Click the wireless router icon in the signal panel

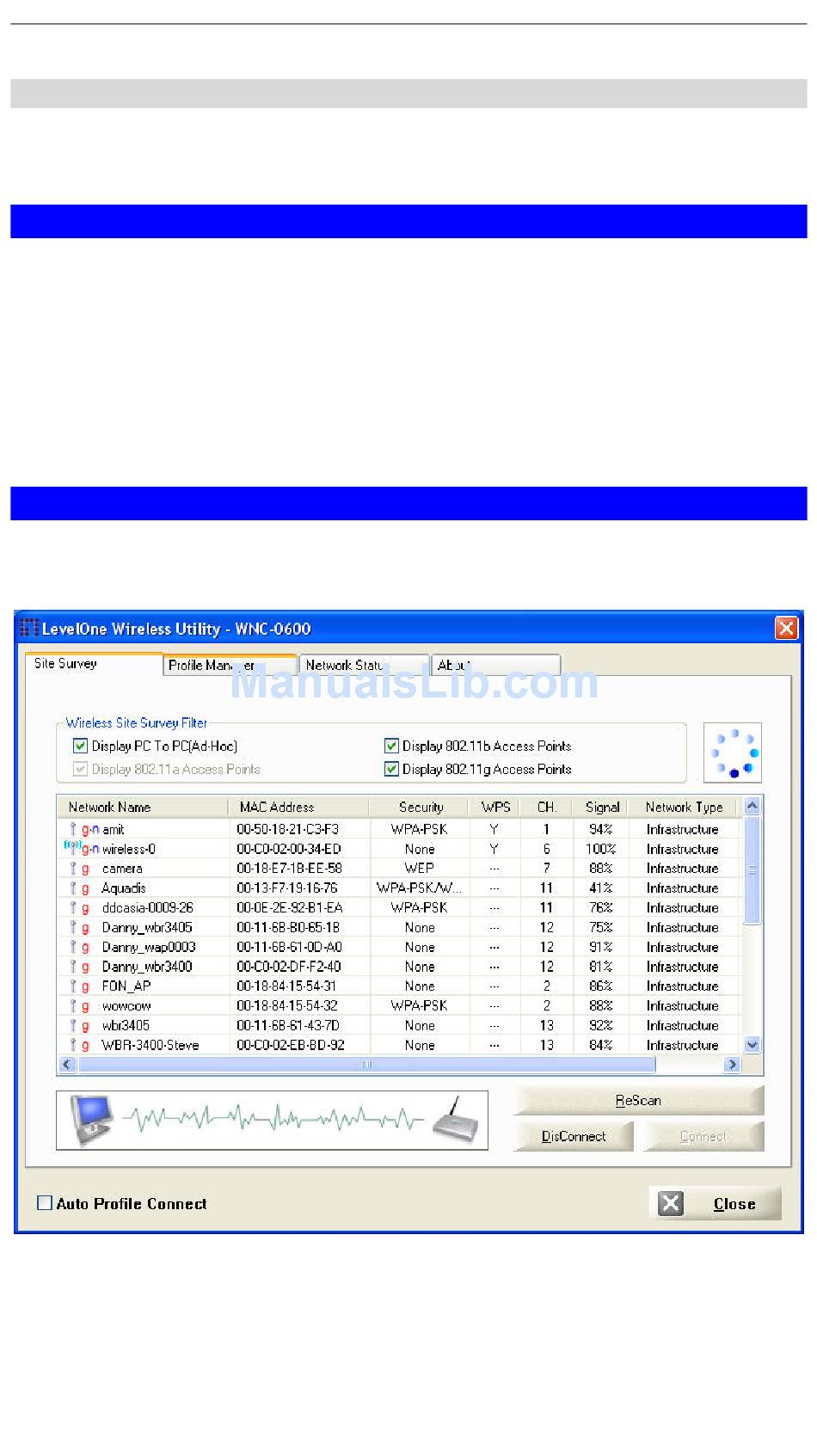coord(455,1119)
